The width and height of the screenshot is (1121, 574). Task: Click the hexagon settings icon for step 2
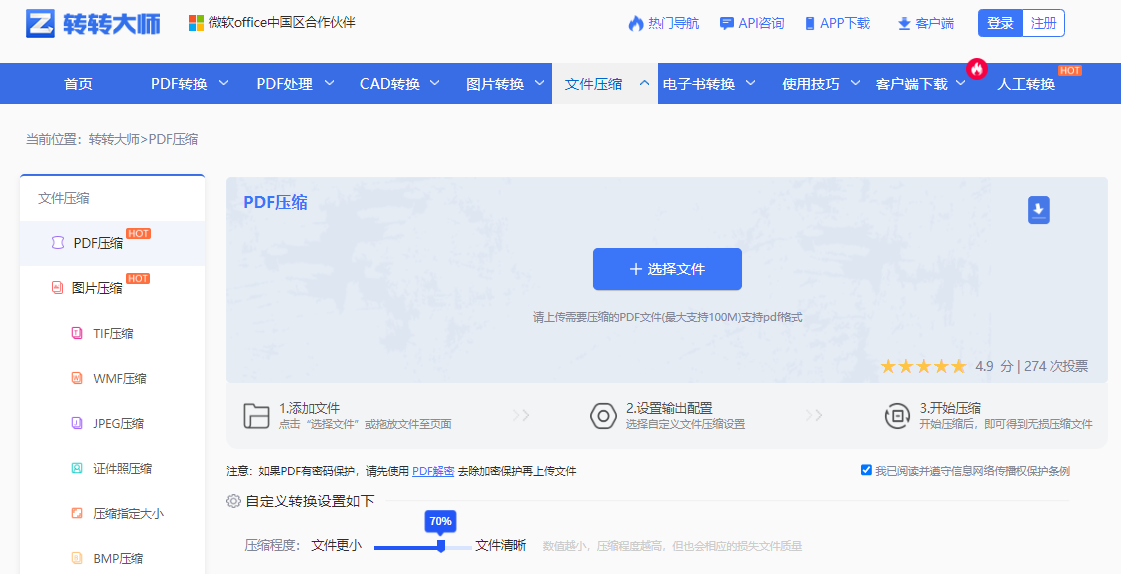tap(603, 415)
